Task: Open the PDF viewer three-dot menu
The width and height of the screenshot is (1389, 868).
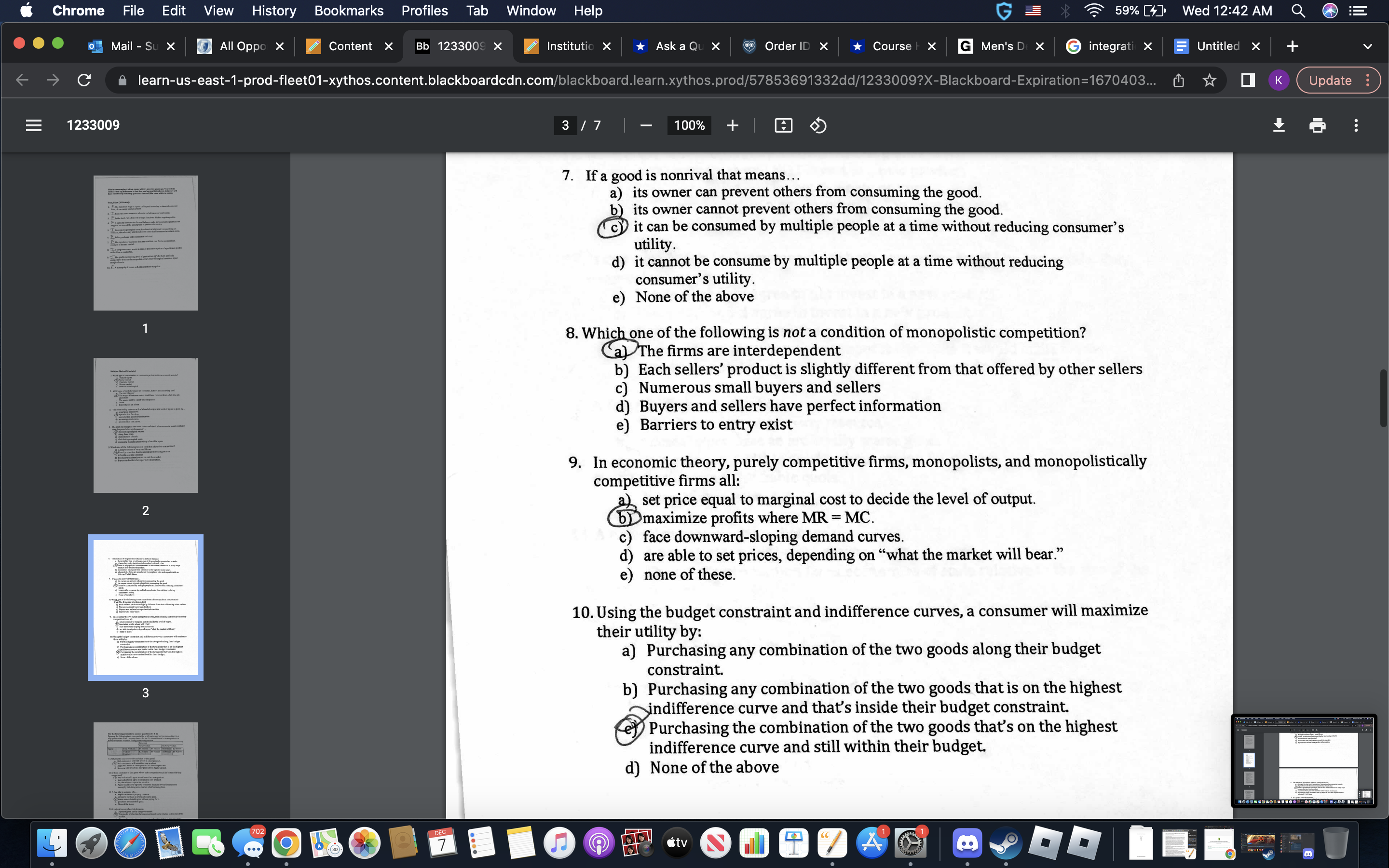Action: coord(1356,125)
